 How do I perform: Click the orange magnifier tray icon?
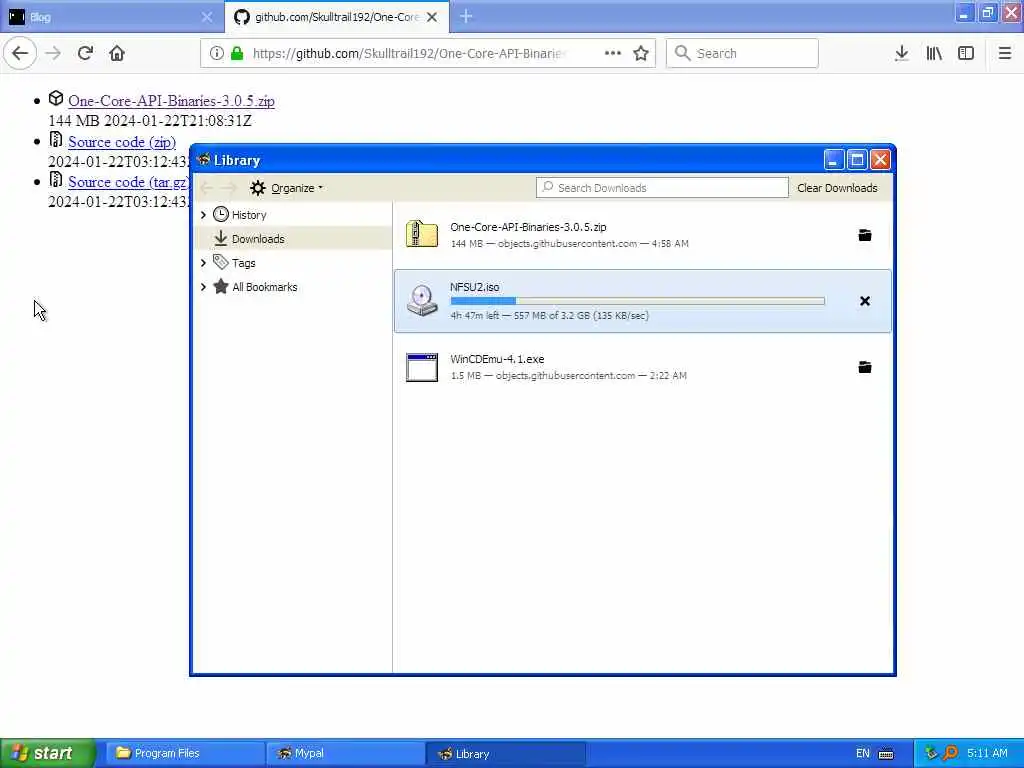pyautogui.click(x=950, y=753)
